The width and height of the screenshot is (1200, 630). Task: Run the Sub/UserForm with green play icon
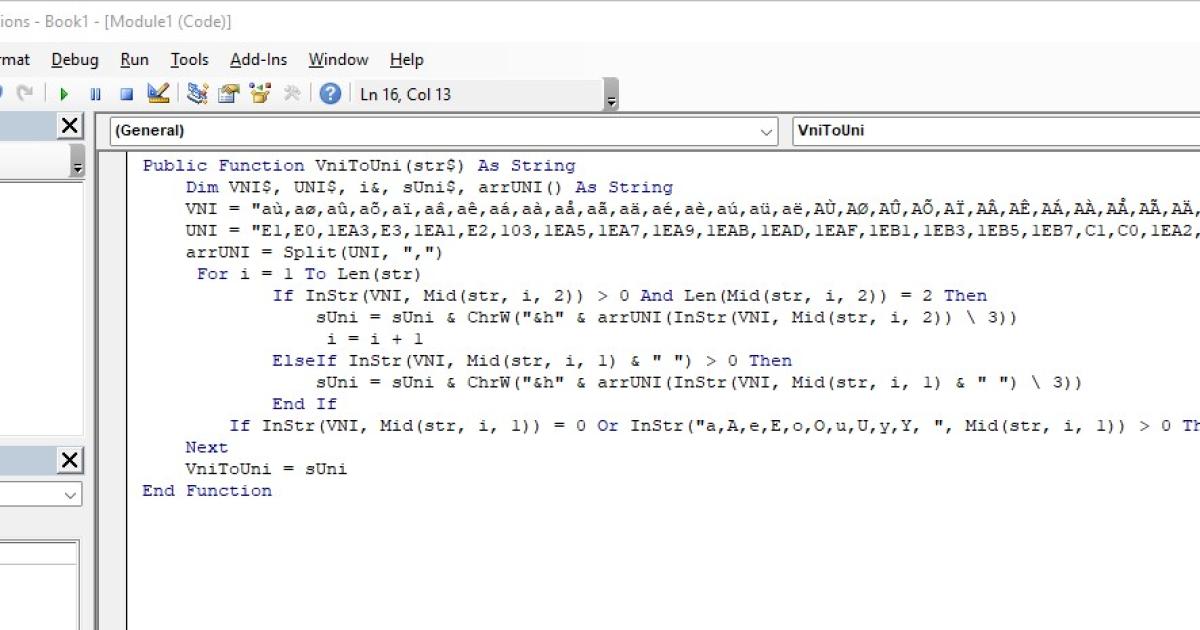63,93
